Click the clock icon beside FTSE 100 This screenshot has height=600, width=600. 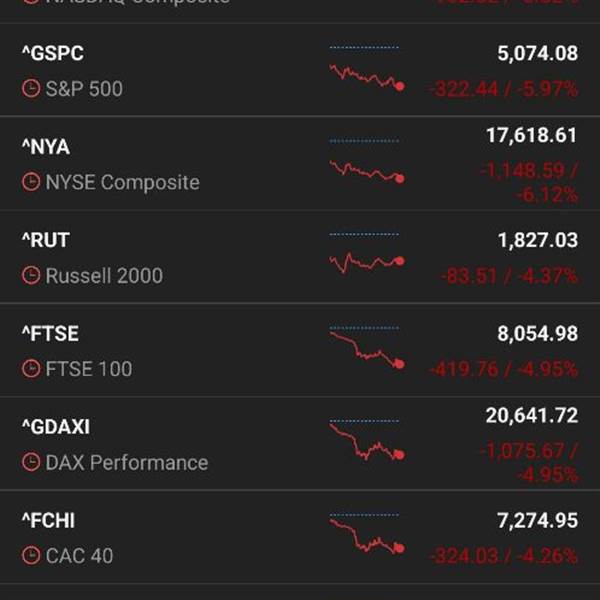click(31, 369)
